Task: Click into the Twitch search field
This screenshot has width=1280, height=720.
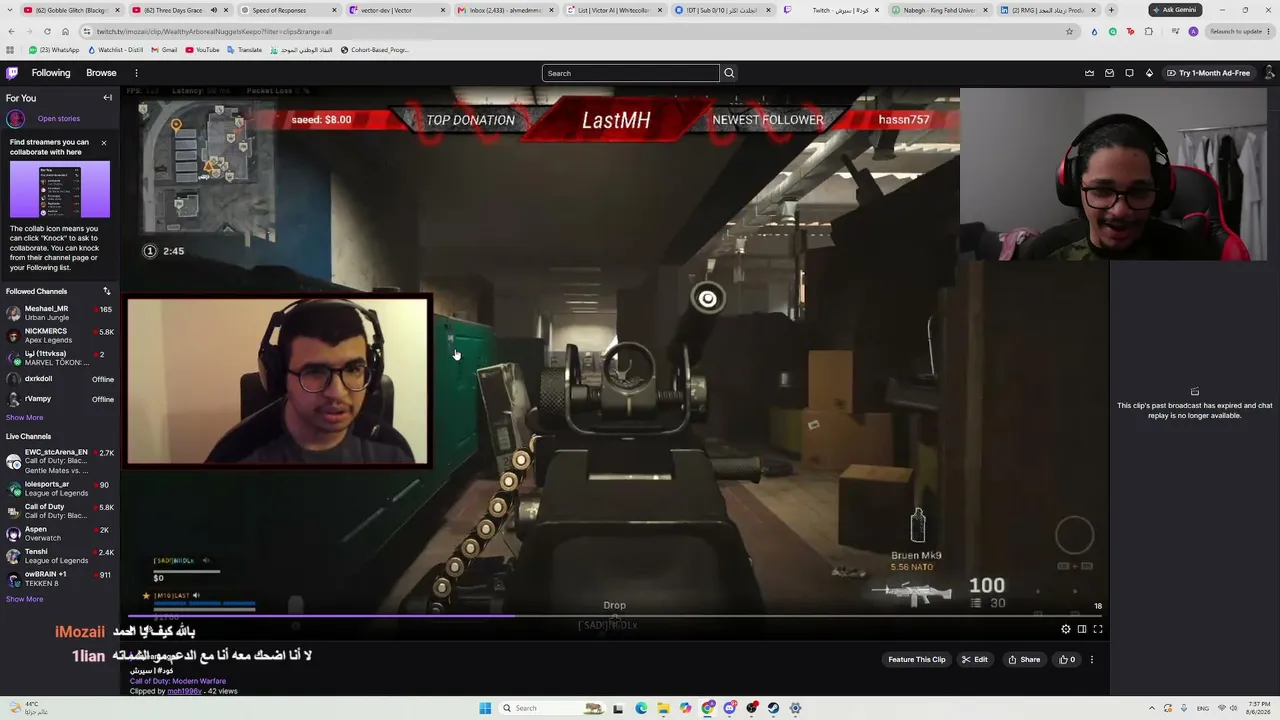Action: click(x=630, y=73)
